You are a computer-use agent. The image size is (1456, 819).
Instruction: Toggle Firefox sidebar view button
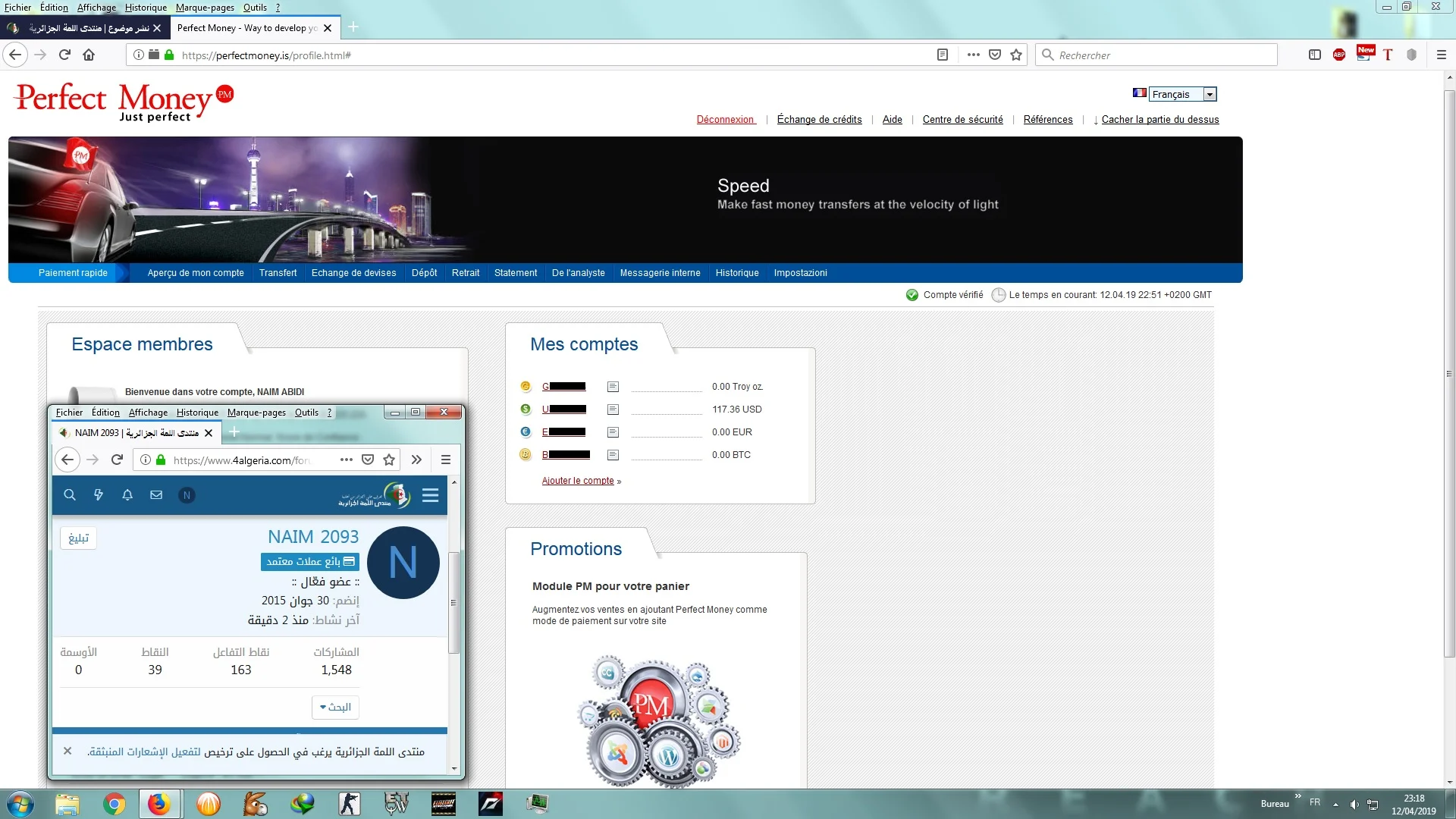pyautogui.click(x=1315, y=55)
